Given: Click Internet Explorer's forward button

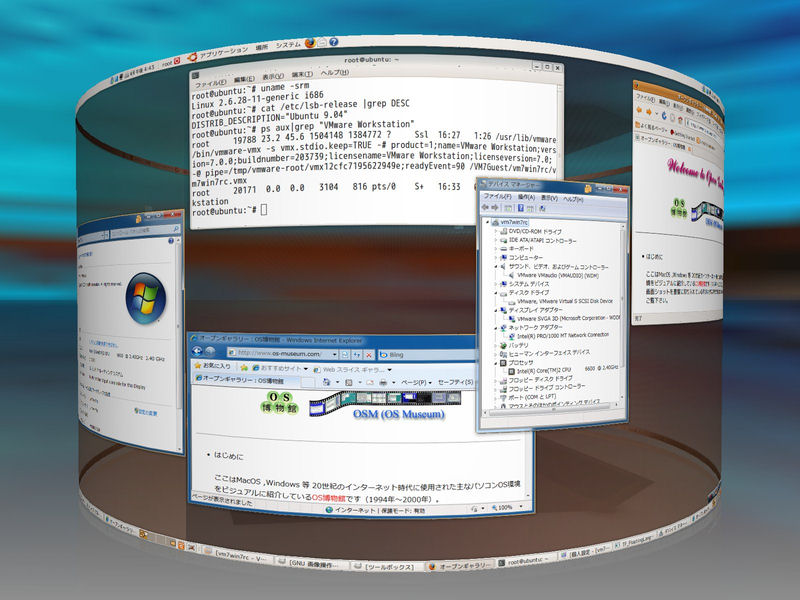Looking at the screenshot, I should pos(210,352).
